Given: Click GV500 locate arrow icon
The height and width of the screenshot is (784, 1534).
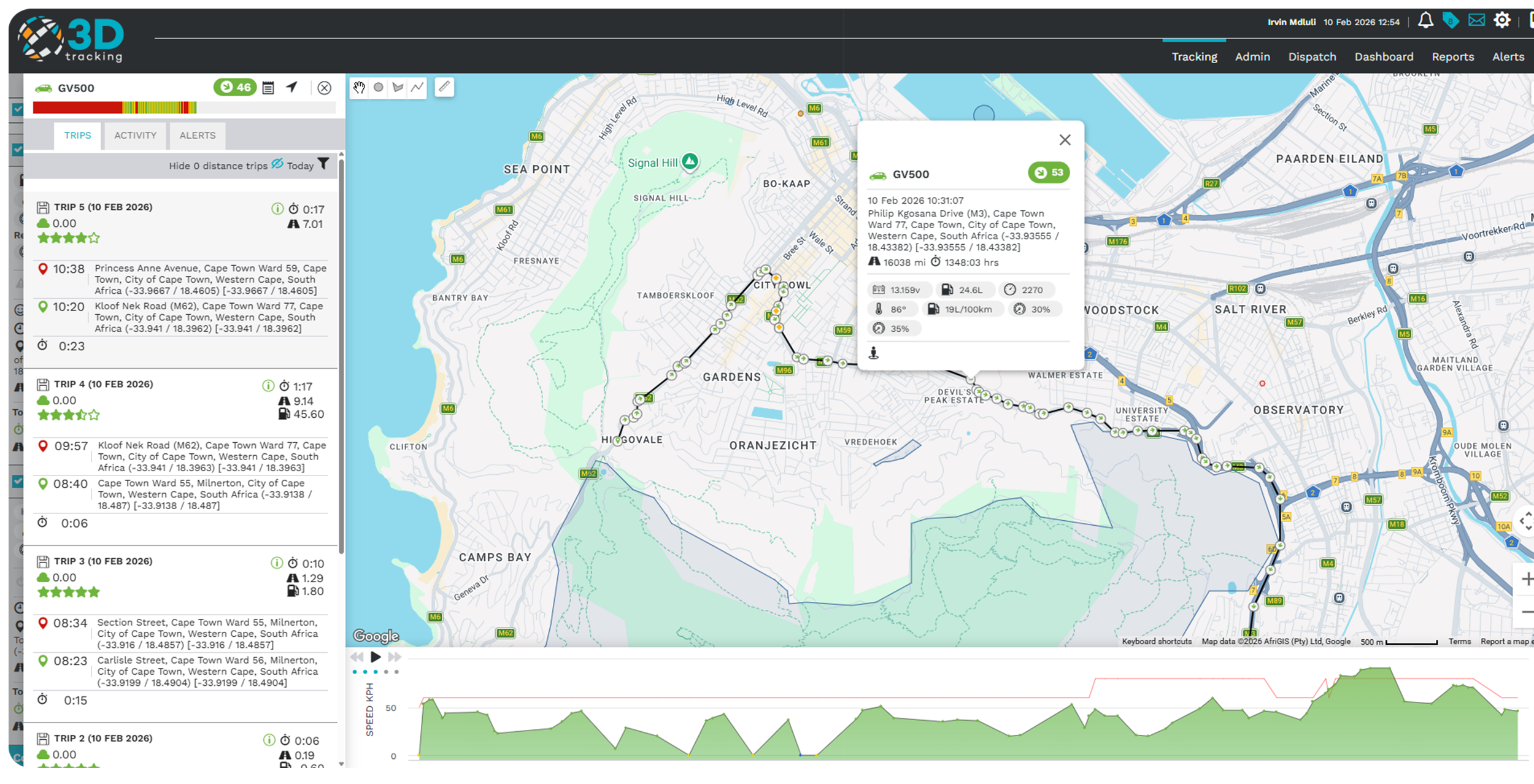Looking at the screenshot, I should coord(292,88).
